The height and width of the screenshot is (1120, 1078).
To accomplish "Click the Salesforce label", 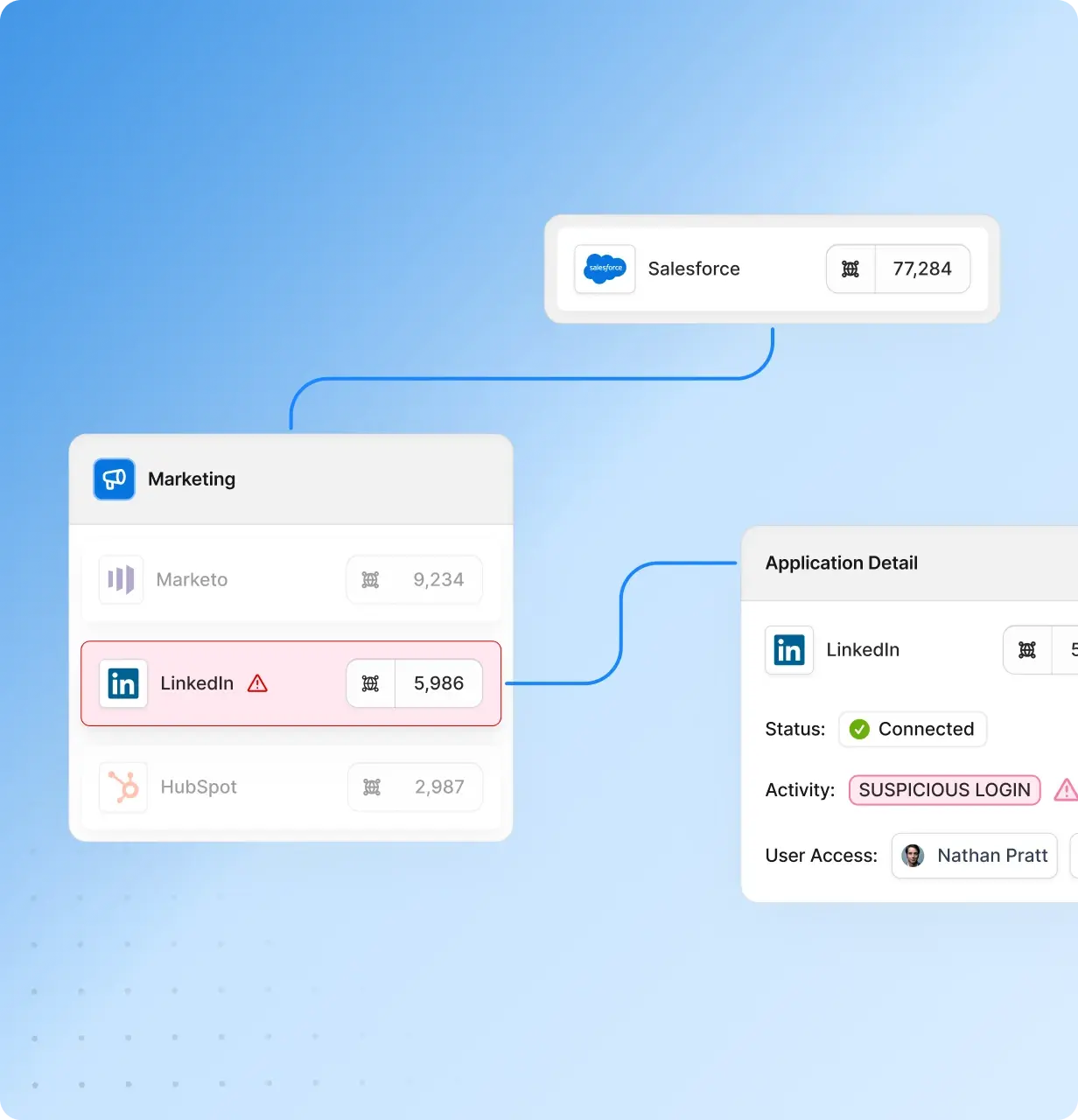I will pyautogui.click(x=694, y=269).
